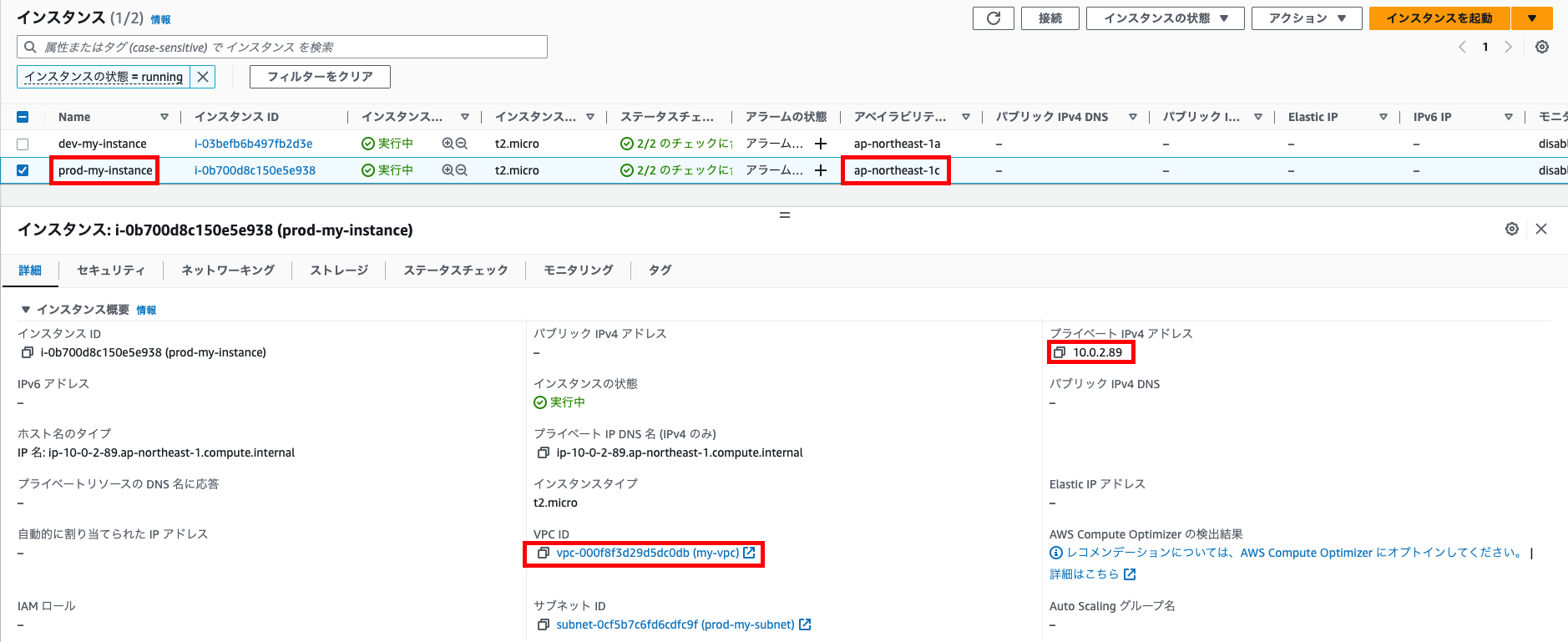This screenshot has width=1568, height=642.
Task: Sort by instance state column arrow
Action: (465, 117)
